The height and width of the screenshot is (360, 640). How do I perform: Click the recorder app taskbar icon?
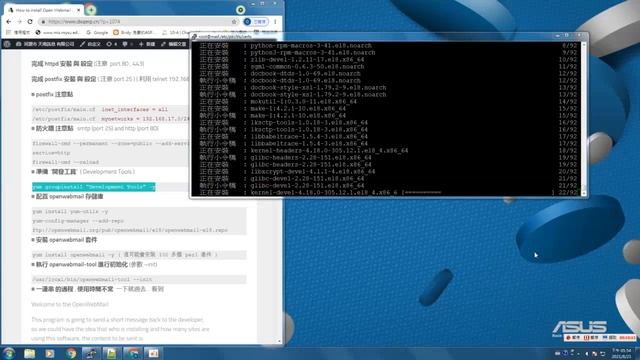click(x=153, y=353)
